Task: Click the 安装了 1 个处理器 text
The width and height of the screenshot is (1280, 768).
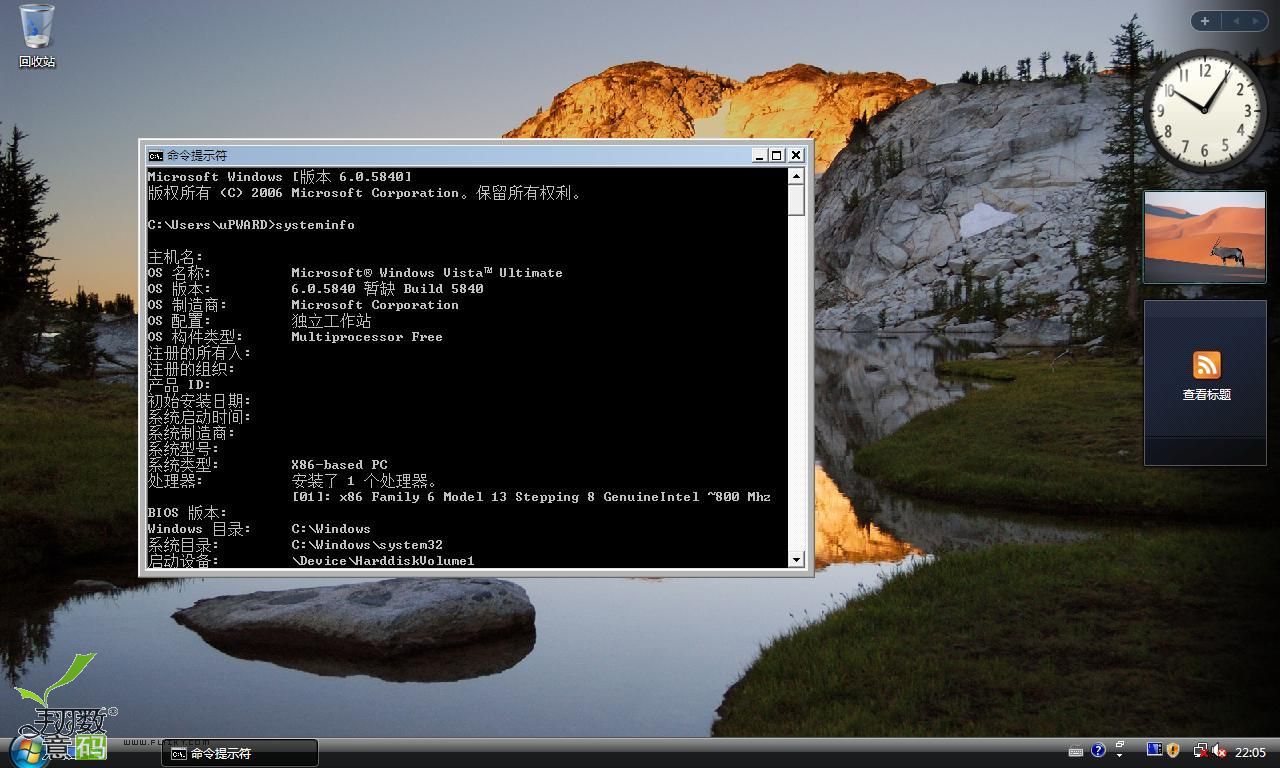Action: (364, 481)
